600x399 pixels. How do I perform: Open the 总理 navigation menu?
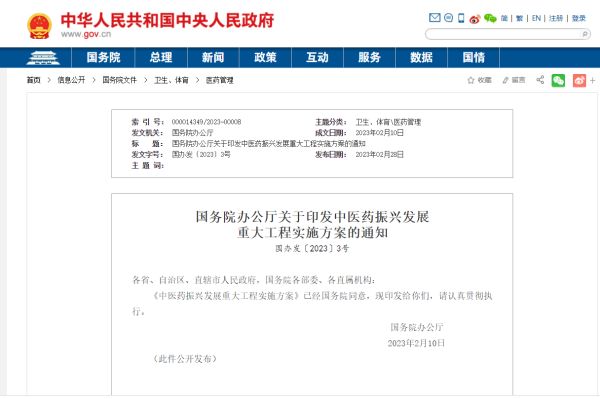click(161, 58)
